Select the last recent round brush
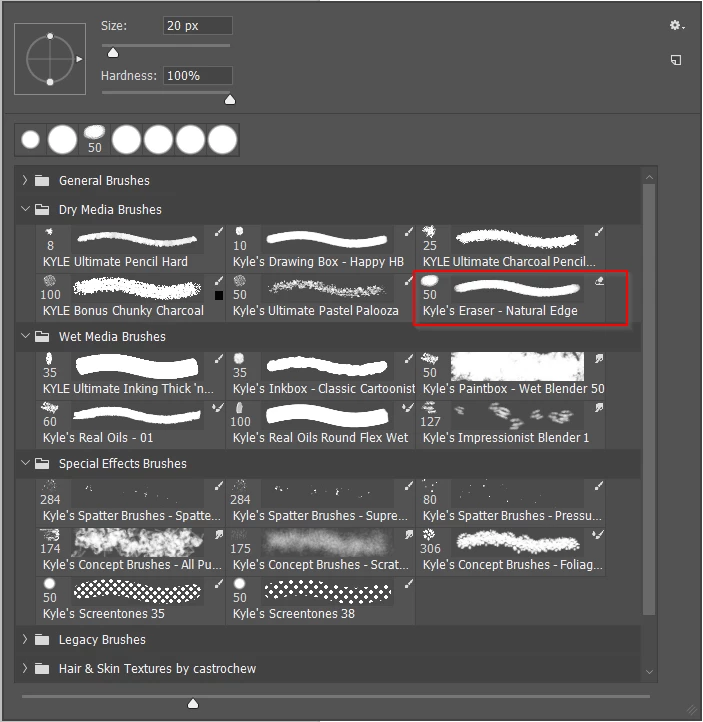 [222, 140]
